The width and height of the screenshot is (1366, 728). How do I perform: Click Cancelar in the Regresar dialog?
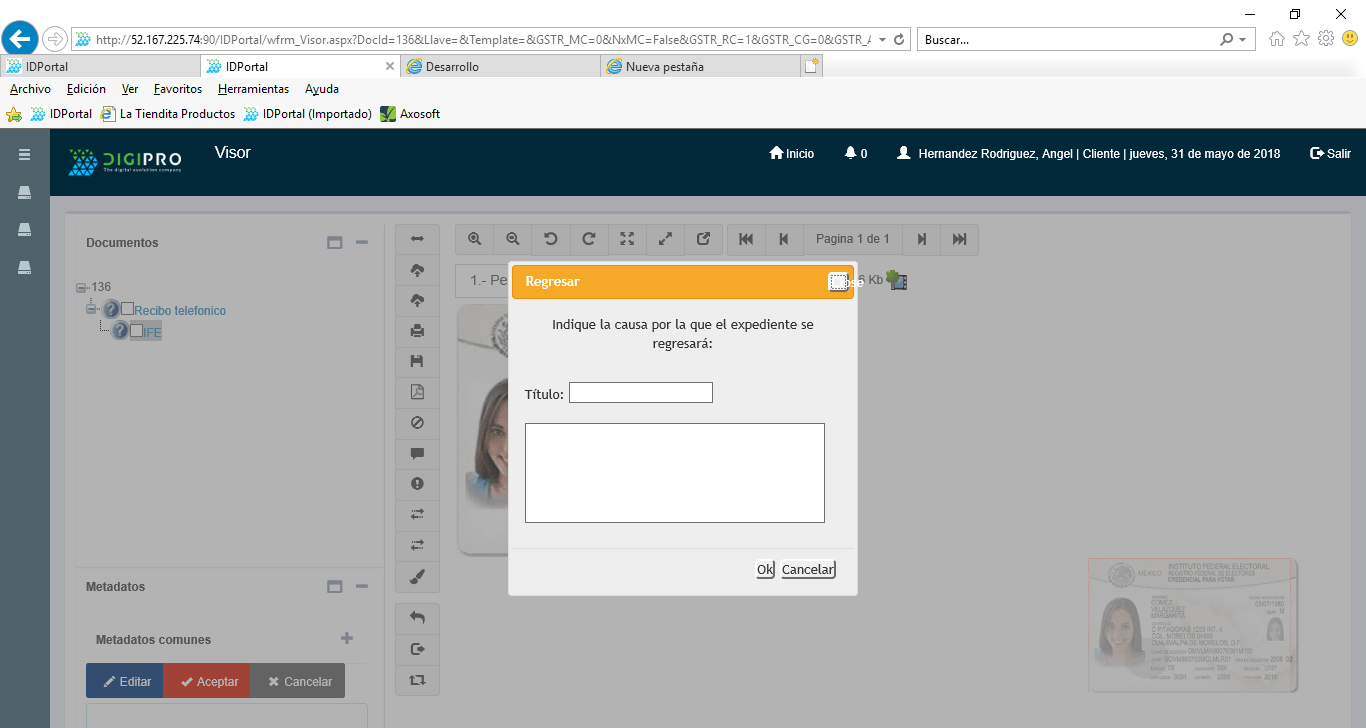point(808,569)
